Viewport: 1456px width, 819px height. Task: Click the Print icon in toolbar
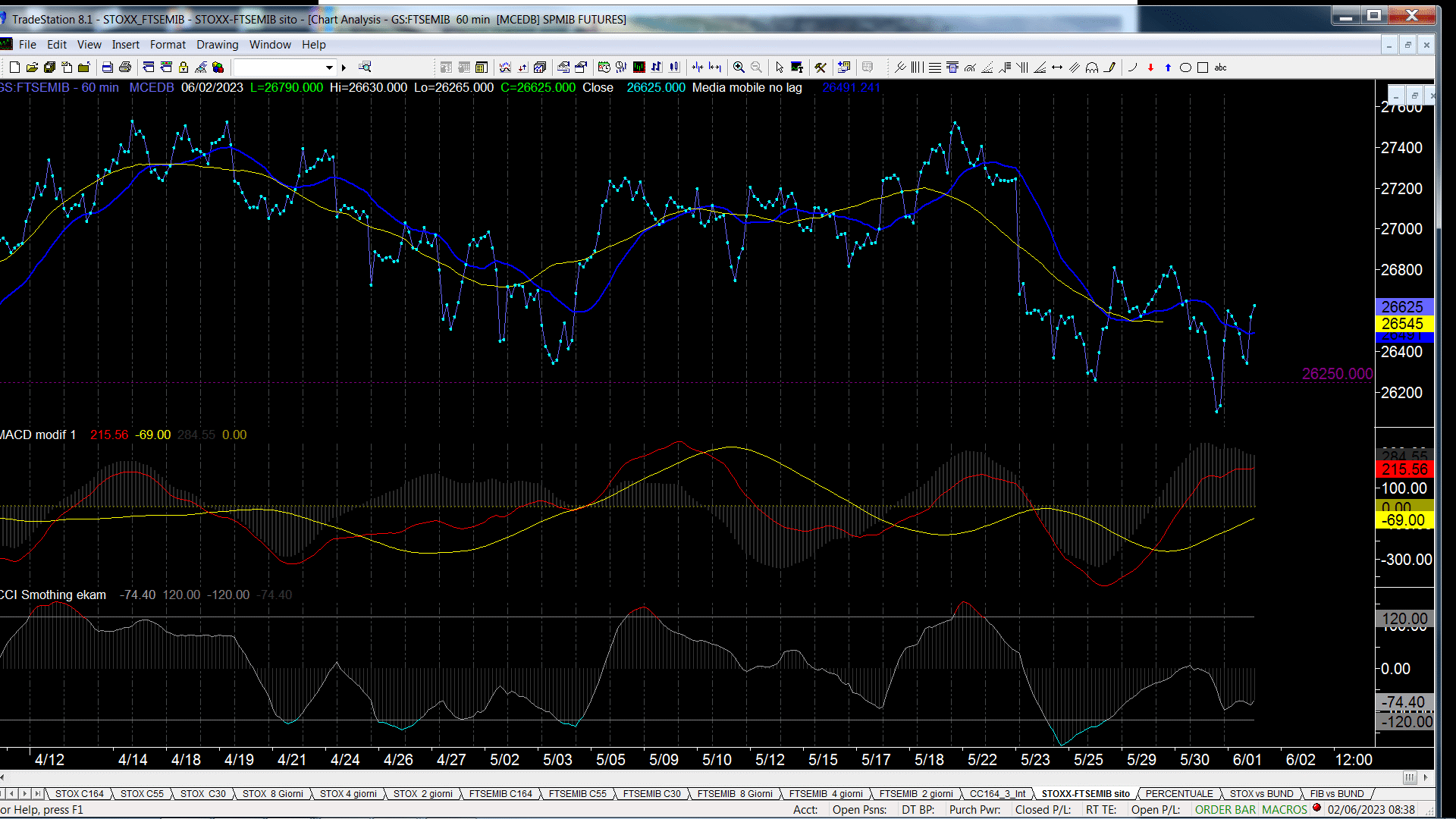(x=125, y=67)
